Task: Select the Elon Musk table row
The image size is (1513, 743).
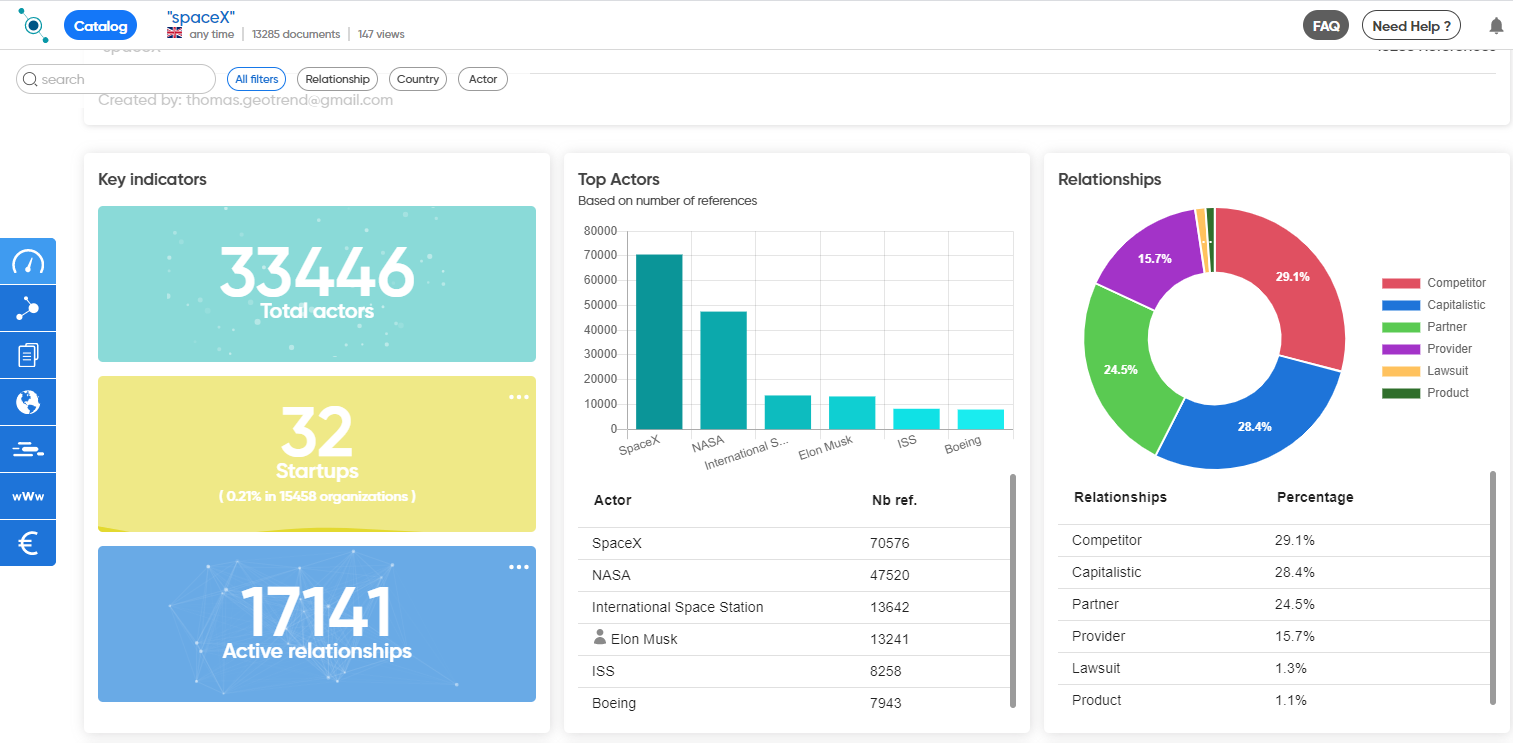Action: pos(794,639)
